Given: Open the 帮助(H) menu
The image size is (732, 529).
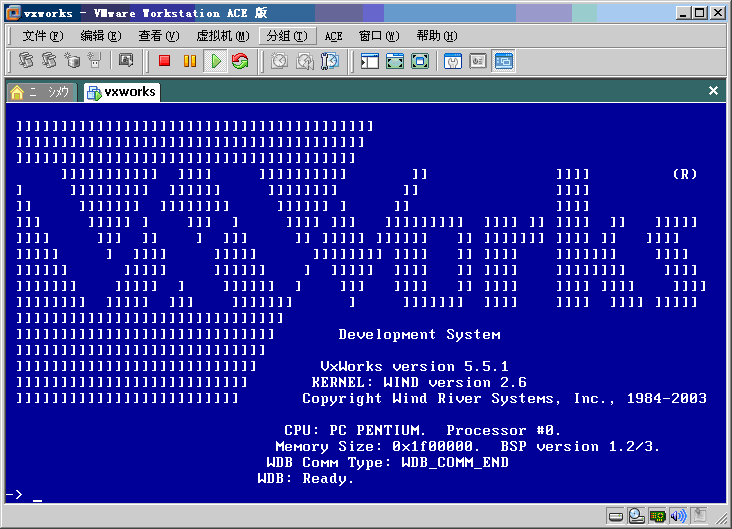Looking at the screenshot, I should tap(437, 36).
